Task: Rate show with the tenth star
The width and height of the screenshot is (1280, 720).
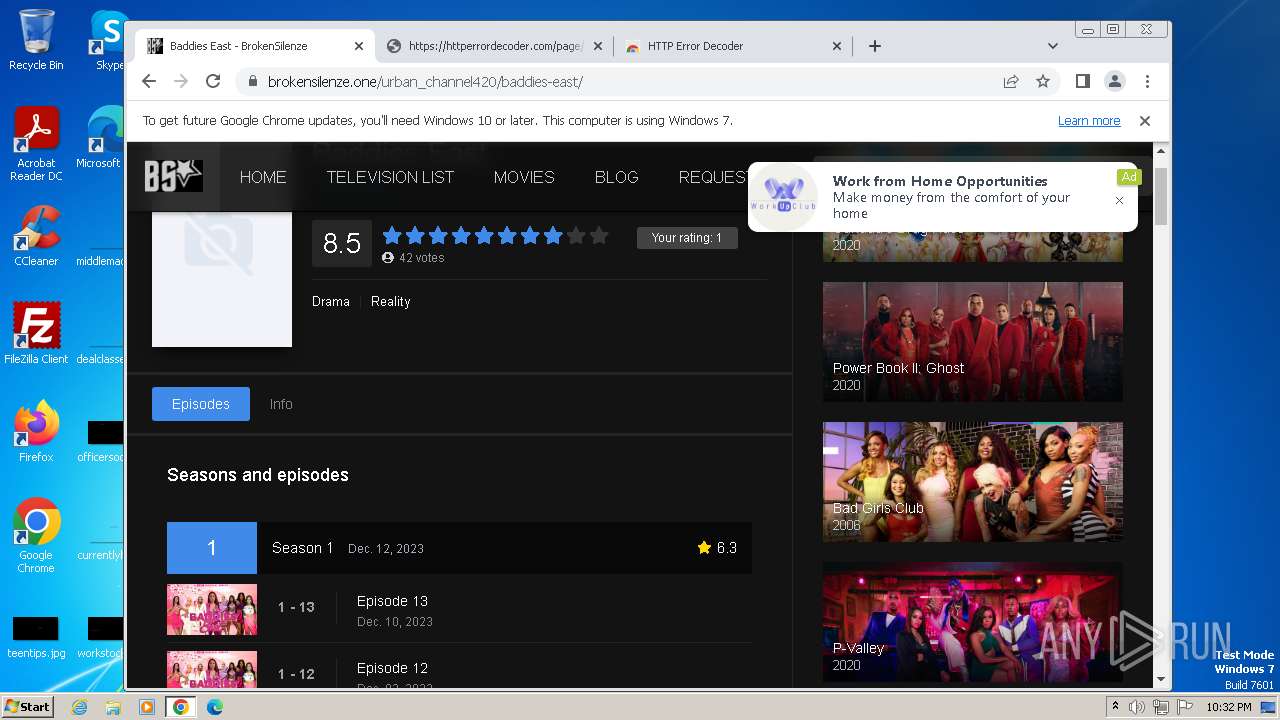Action: 599,236
